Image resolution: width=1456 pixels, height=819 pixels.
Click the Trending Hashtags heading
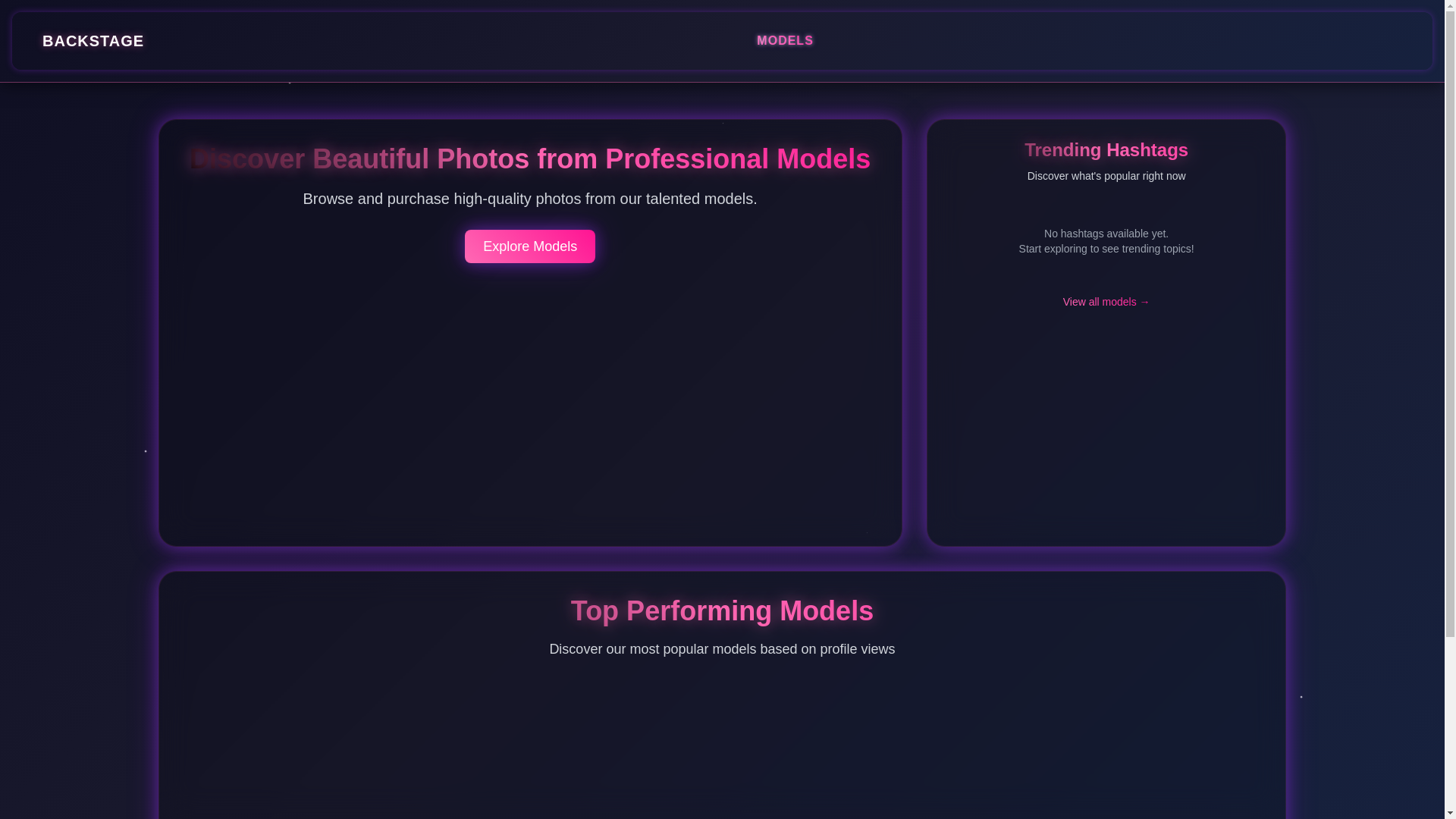[1106, 150]
